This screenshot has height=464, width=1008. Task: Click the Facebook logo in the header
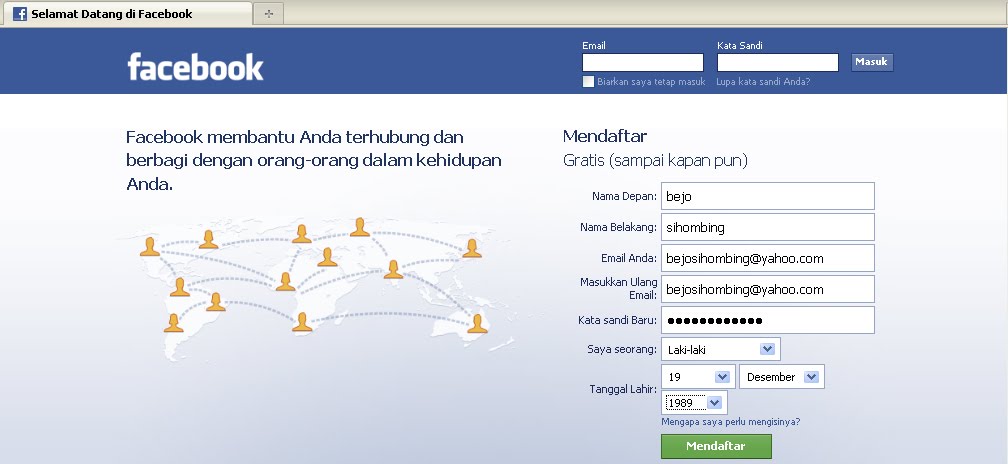(x=195, y=67)
